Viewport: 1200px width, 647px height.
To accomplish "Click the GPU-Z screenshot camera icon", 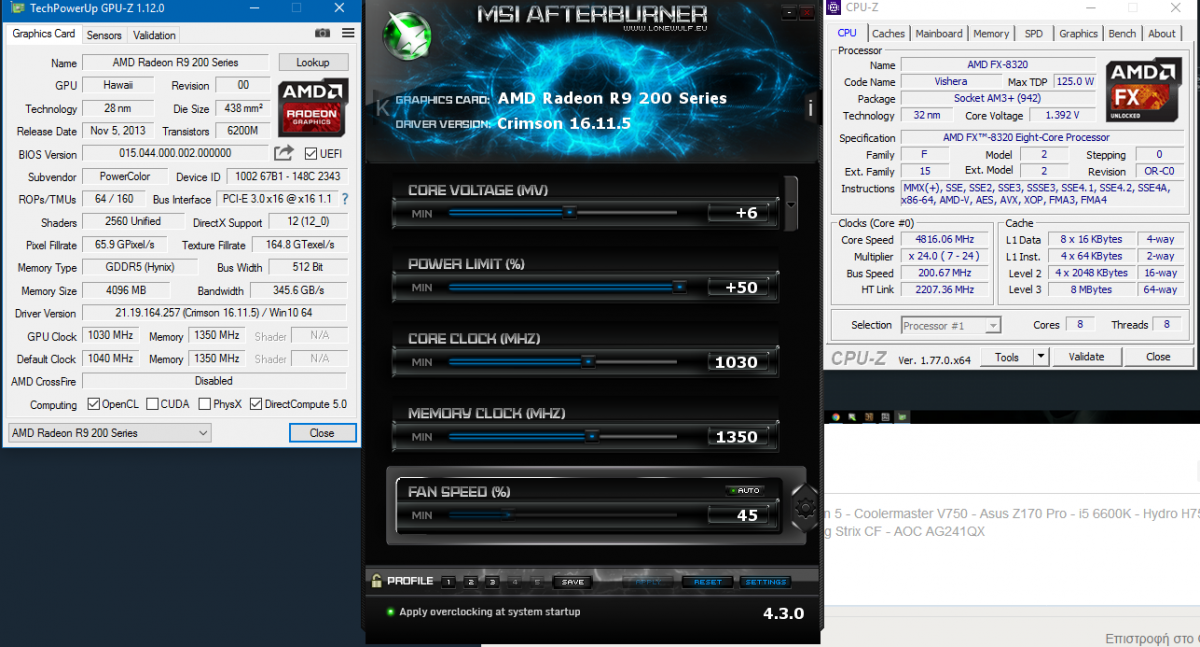I will click(x=323, y=33).
